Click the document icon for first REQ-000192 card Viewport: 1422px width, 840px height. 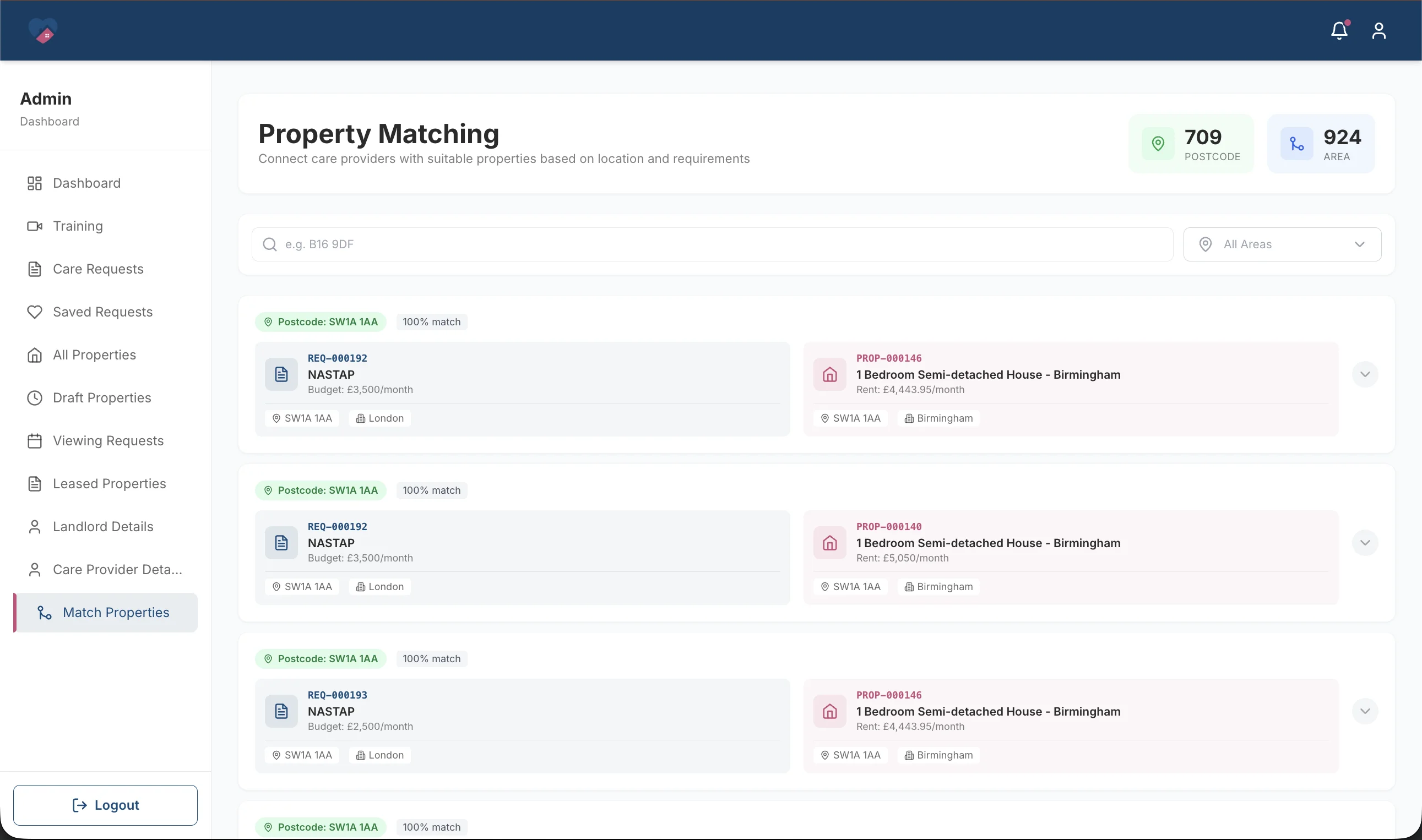pyautogui.click(x=281, y=374)
